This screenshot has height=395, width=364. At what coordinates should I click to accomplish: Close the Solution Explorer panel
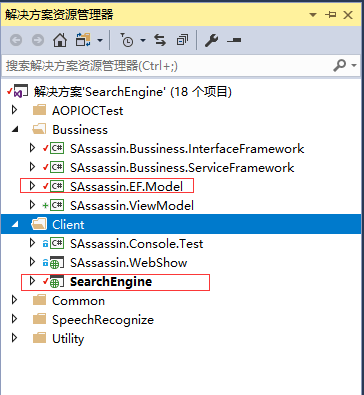click(x=348, y=15)
